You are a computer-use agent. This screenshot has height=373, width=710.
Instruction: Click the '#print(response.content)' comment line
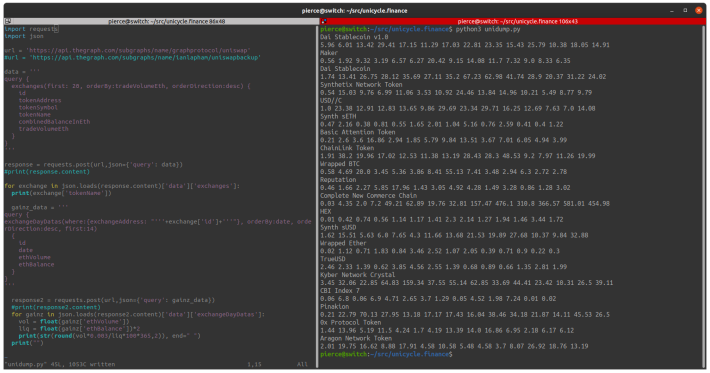click(47, 172)
